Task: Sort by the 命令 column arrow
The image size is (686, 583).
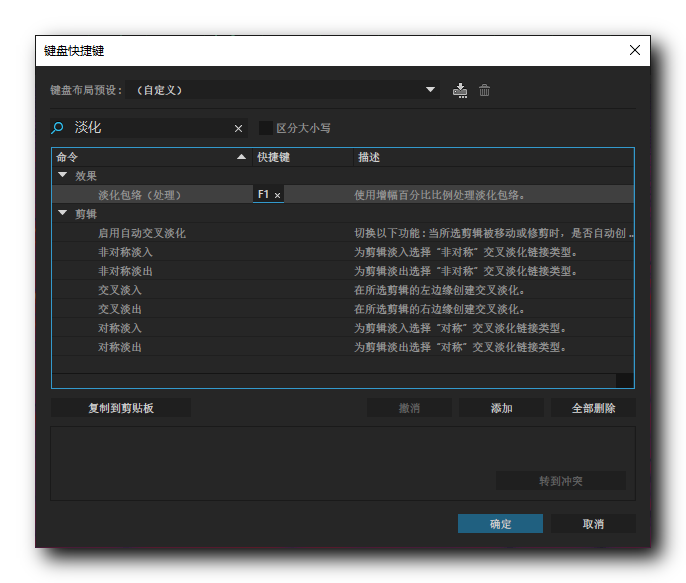Action: point(241,157)
